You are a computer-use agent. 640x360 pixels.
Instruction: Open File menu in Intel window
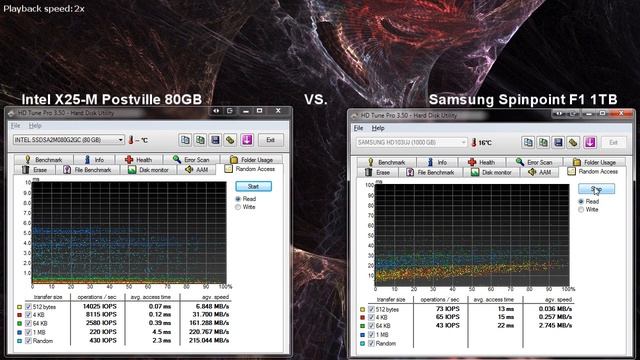tap(16, 125)
